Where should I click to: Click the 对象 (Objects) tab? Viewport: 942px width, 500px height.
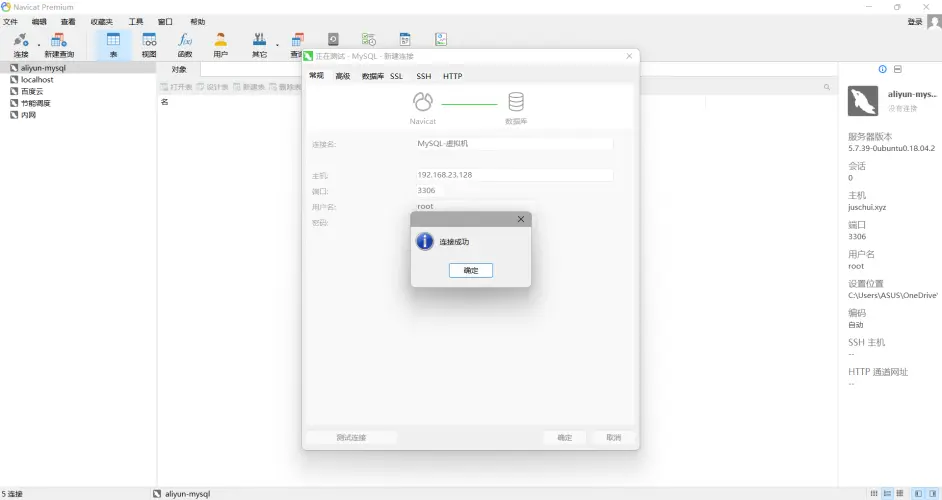tap(178, 69)
